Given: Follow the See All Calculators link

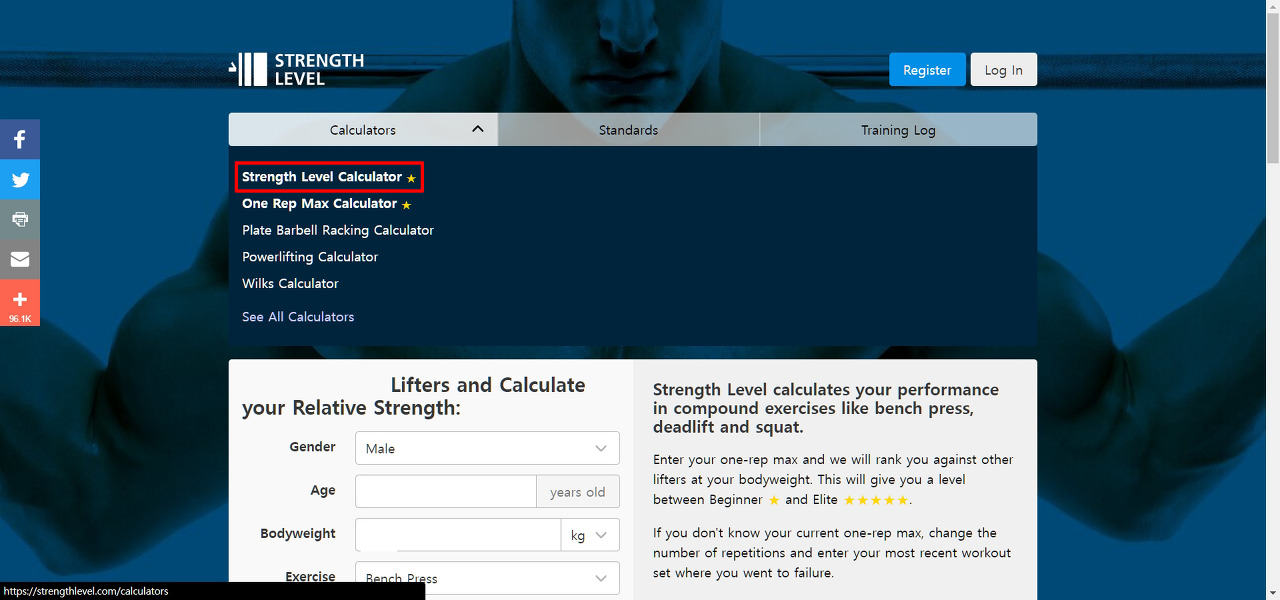Looking at the screenshot, I should coord(298,317).
